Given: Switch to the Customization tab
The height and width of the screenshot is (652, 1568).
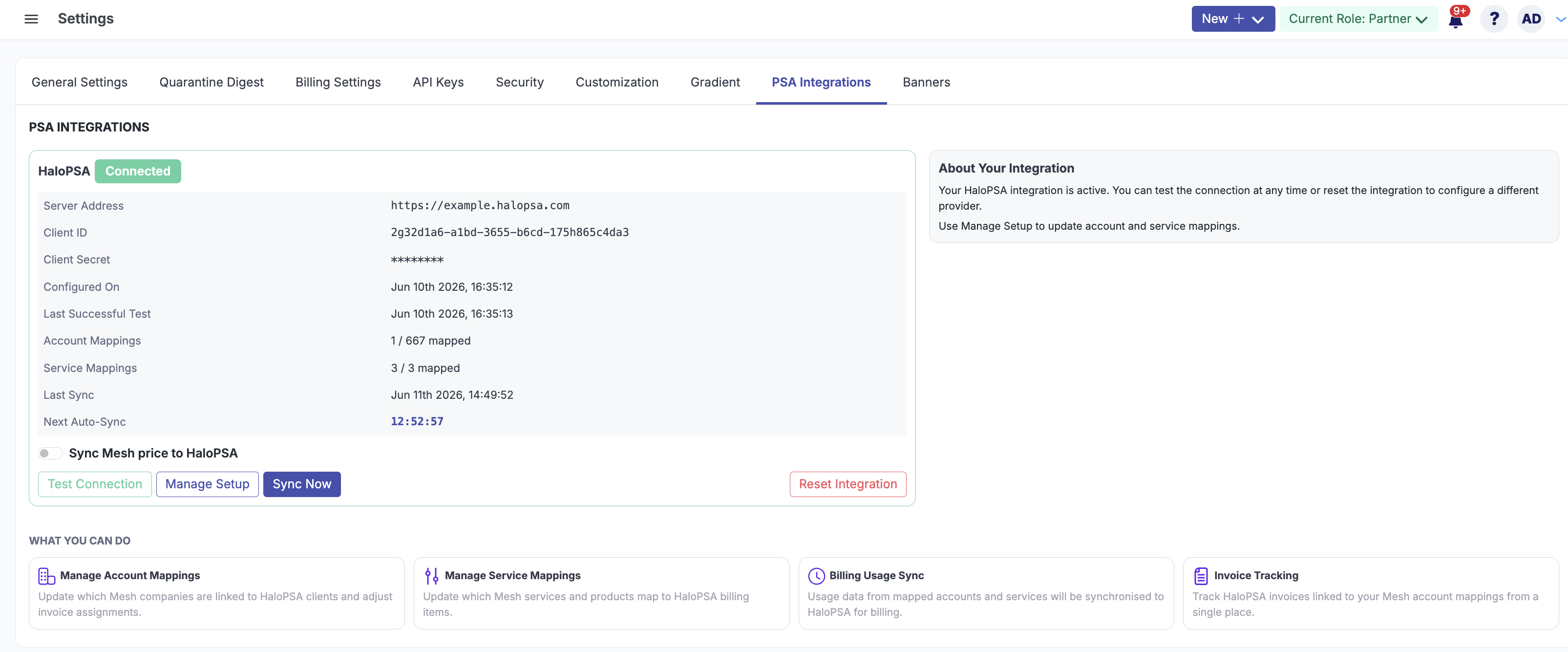Looking at the screenshot, I should click(x=616, y=82).
